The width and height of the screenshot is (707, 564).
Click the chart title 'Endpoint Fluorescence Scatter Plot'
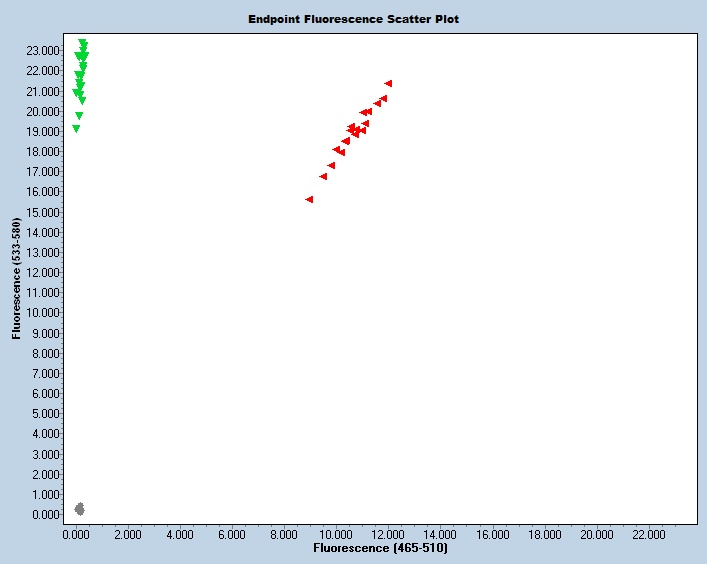click(x=354, y=19)
